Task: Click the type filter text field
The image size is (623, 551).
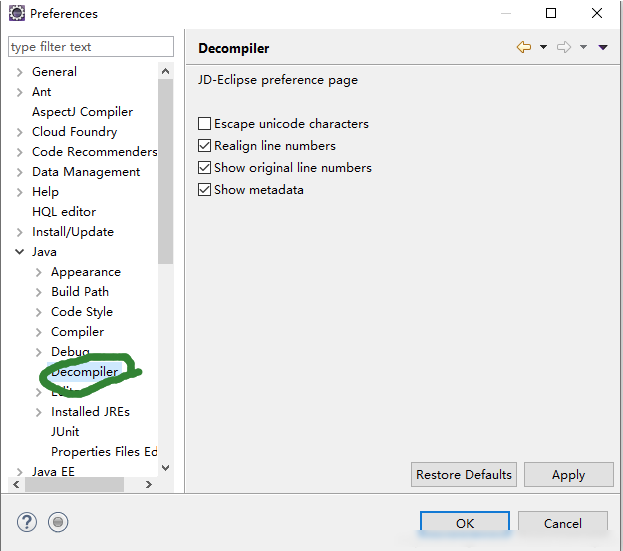Action: (90, 47)
